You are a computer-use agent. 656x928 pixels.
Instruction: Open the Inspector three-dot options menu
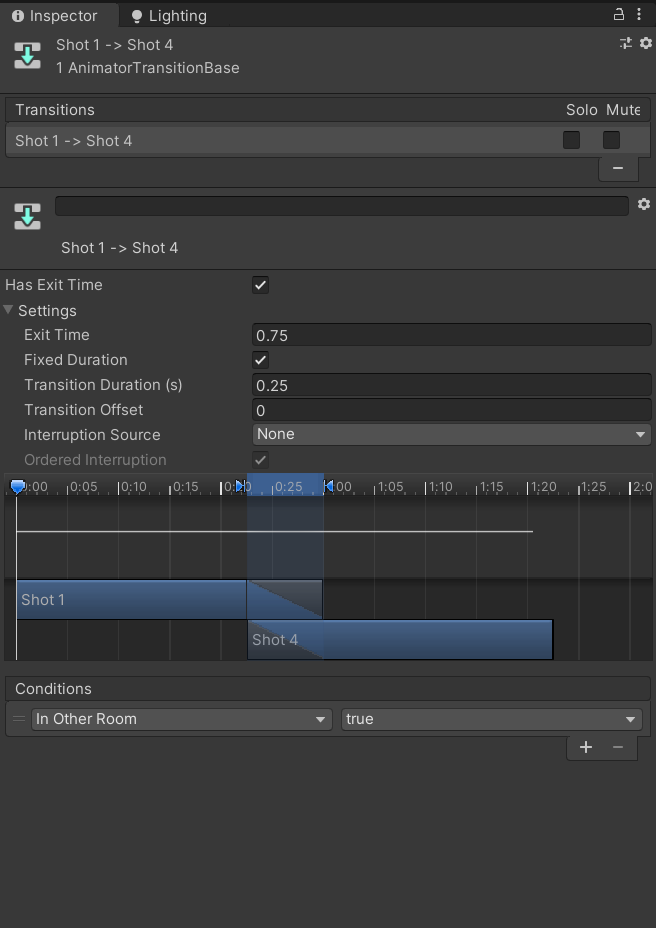(640, 15)
